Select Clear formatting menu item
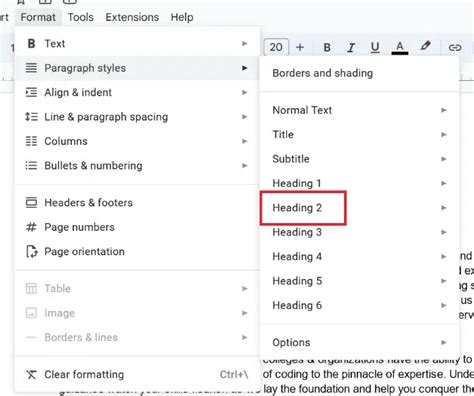 coord(137,375)
